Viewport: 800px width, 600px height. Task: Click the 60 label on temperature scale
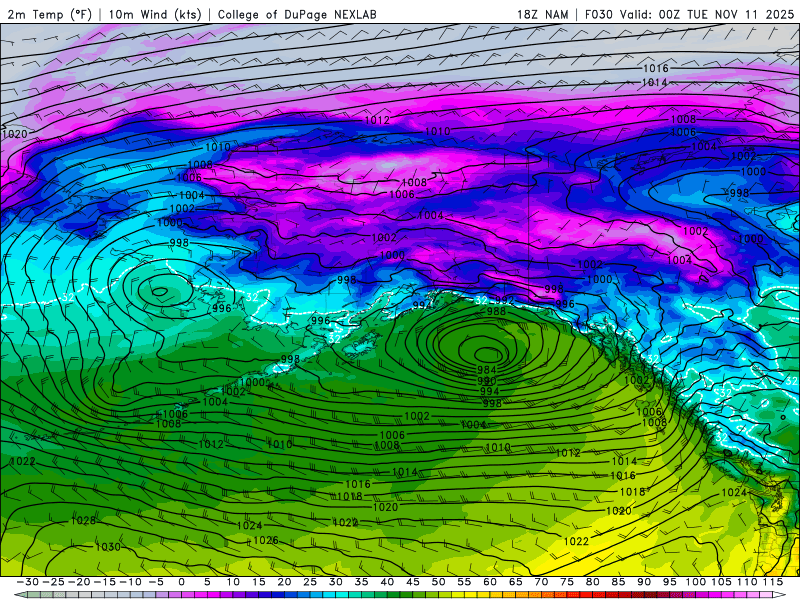click(x=490, y=582)
